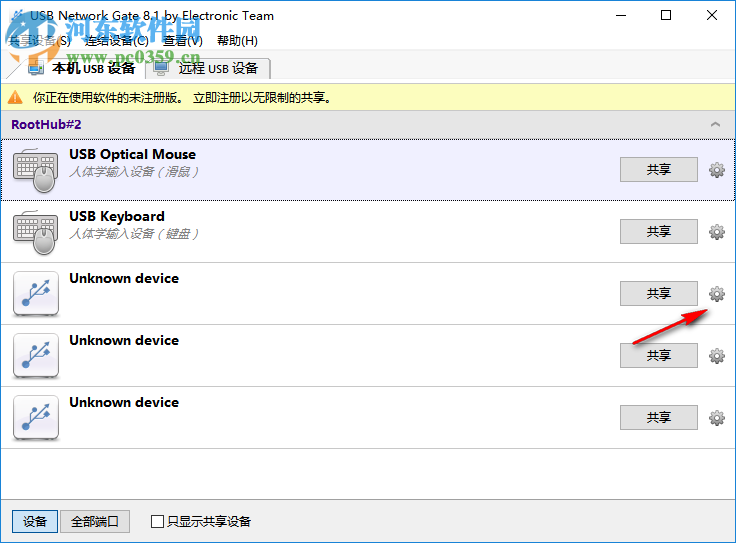Click the RootHub#2 header label
736x543 pixels.
pyautogui.click(x=46, y=124)
